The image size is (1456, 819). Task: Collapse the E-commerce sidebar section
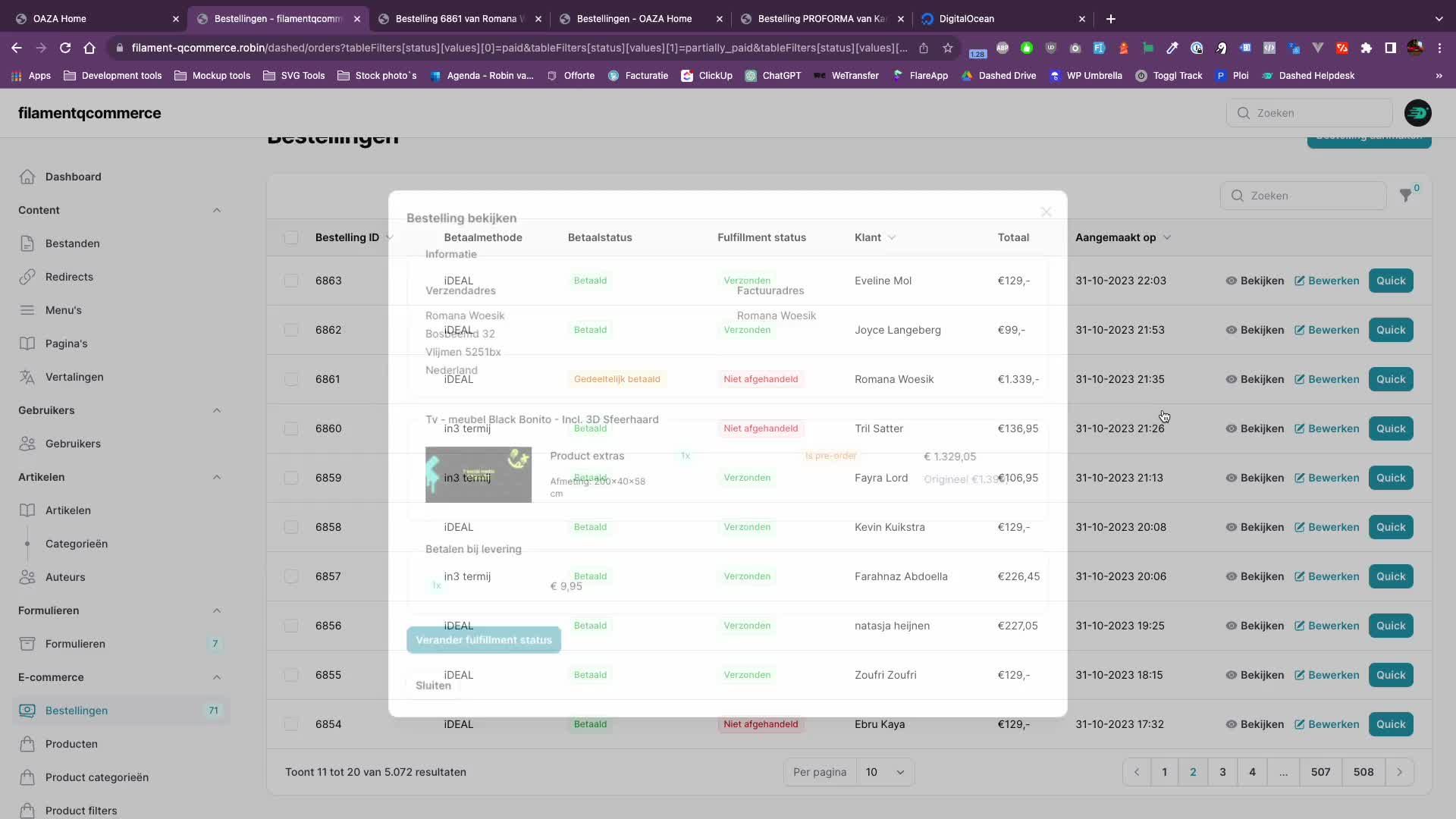tap(217, 677)
